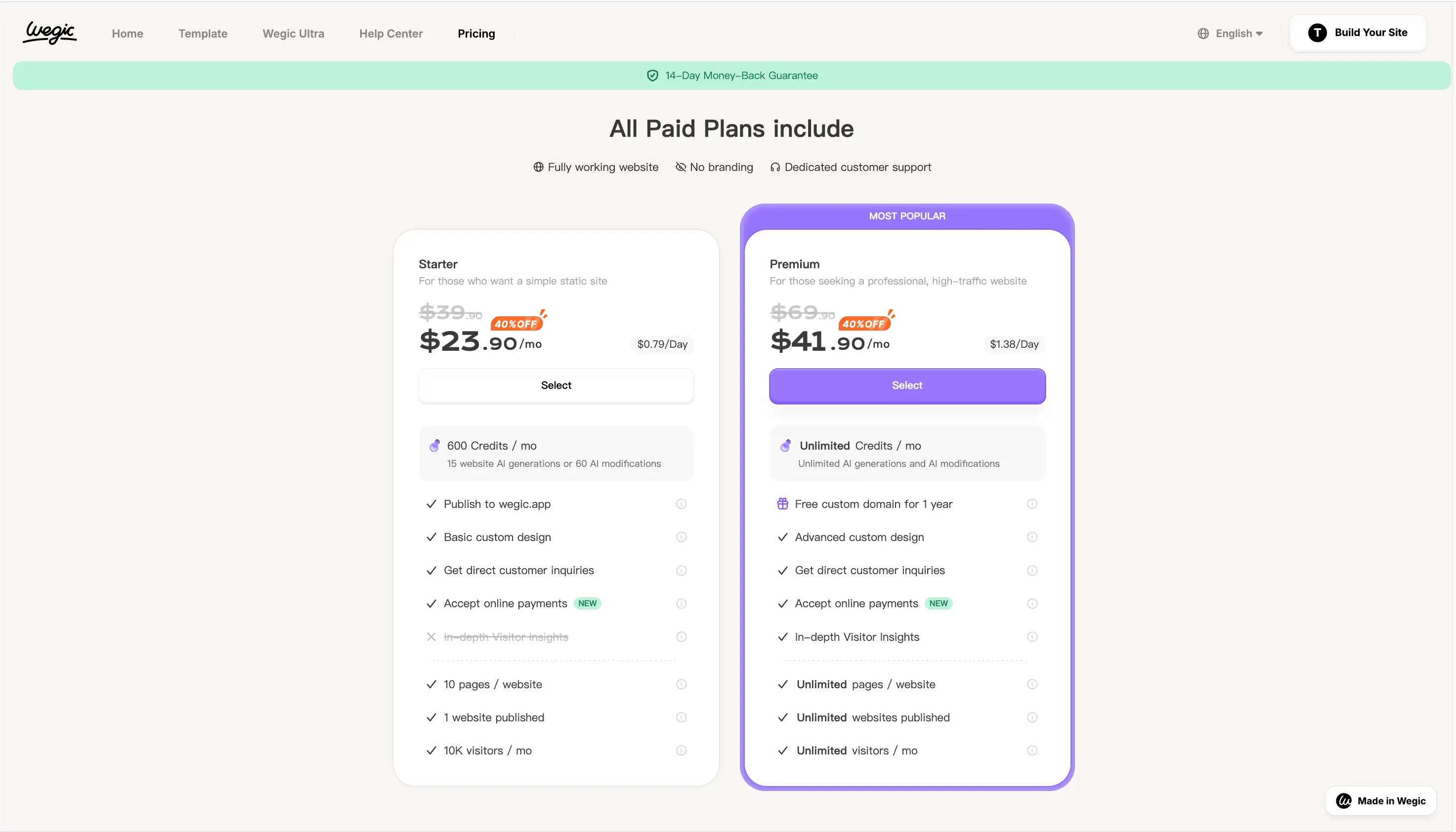The height and width of the screenshot is (832, 1456).
Task: Select the Premium plan
Action: (907, 386)
